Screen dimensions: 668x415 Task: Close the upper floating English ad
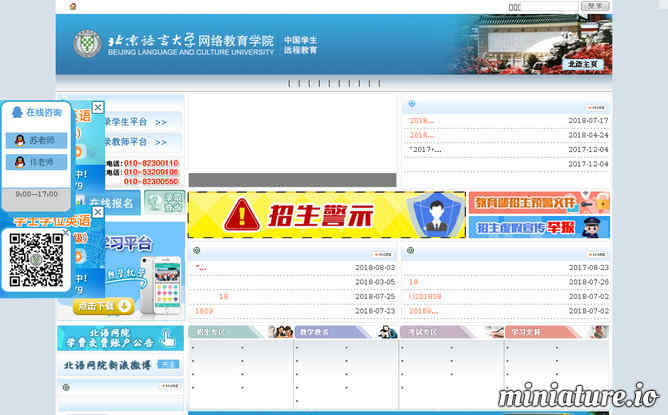[98, 107]
